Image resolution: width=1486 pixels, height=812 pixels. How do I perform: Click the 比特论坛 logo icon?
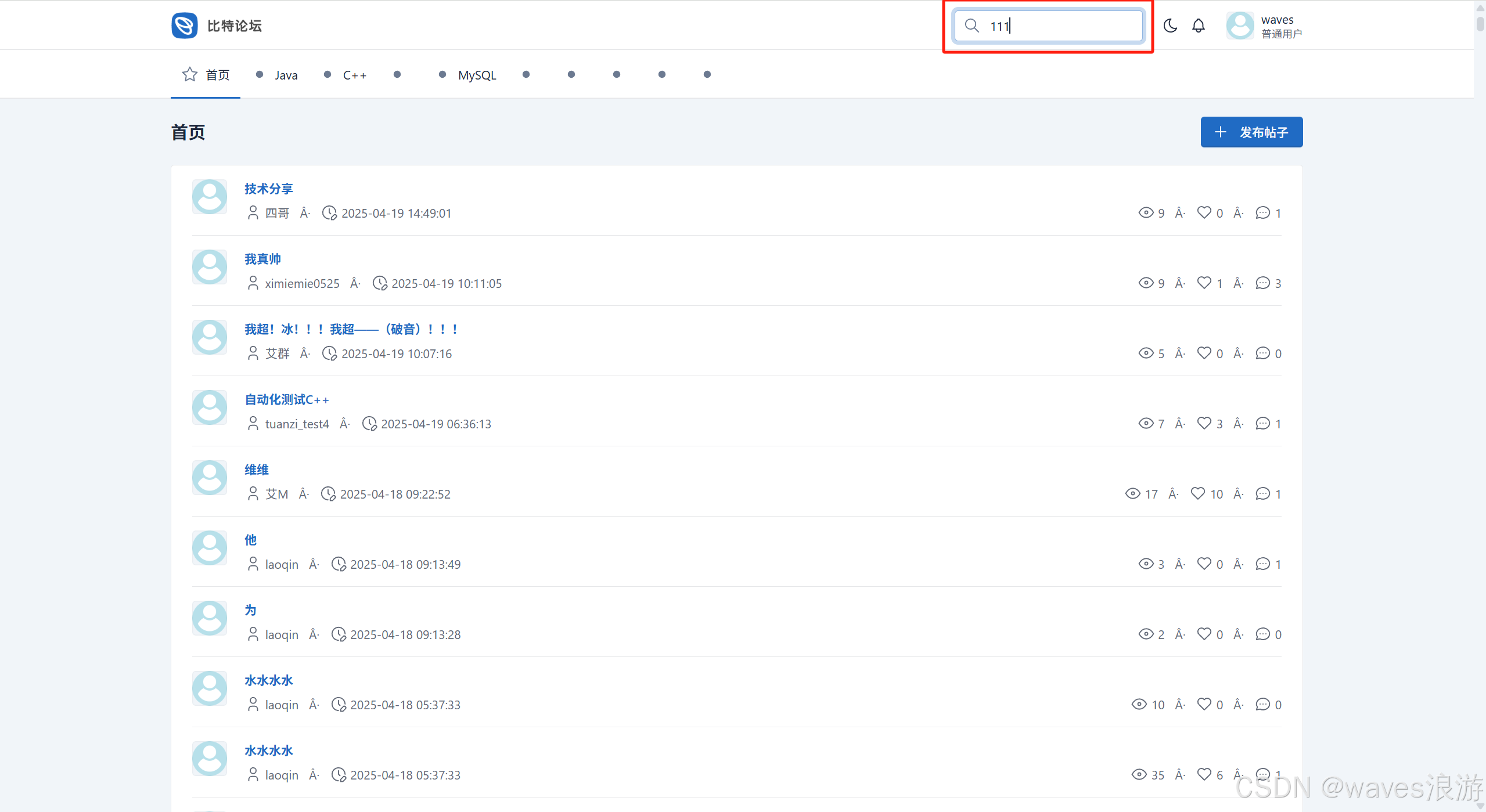[x=185, y=26]
